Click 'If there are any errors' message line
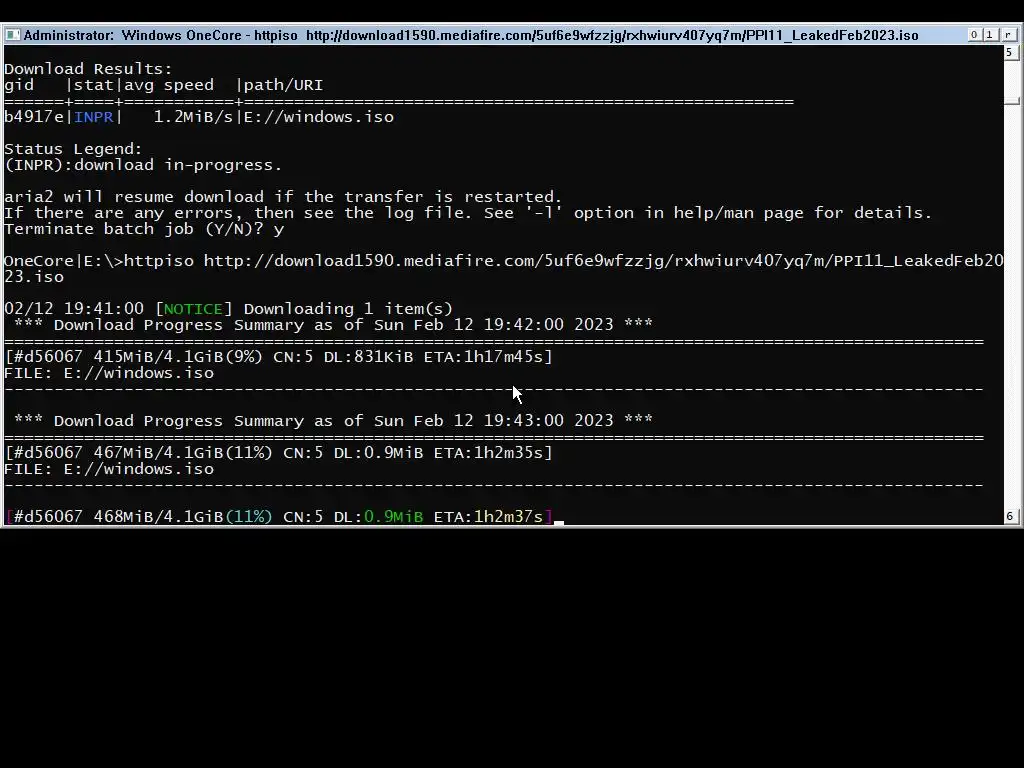This screenshot has width=1024, height=768. click(468, 213)
